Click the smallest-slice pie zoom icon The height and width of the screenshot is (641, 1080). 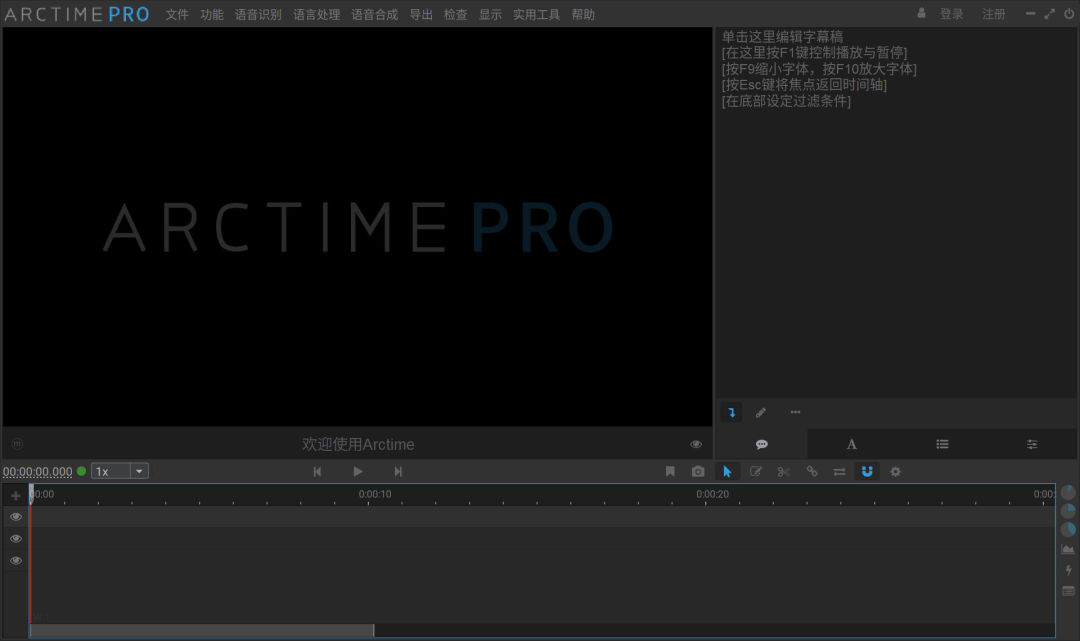click(1068, 492)
